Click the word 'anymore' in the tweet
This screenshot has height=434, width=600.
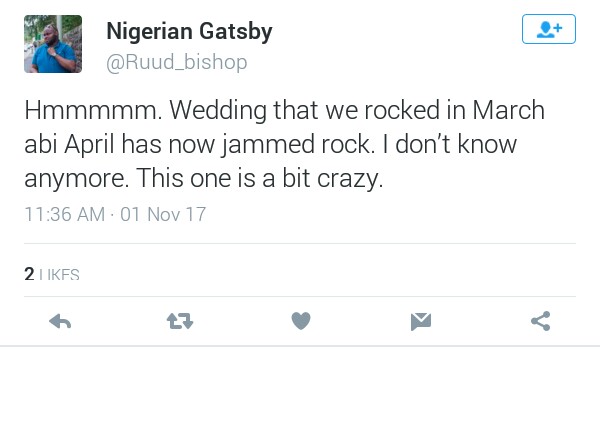(x=72, y=180)
